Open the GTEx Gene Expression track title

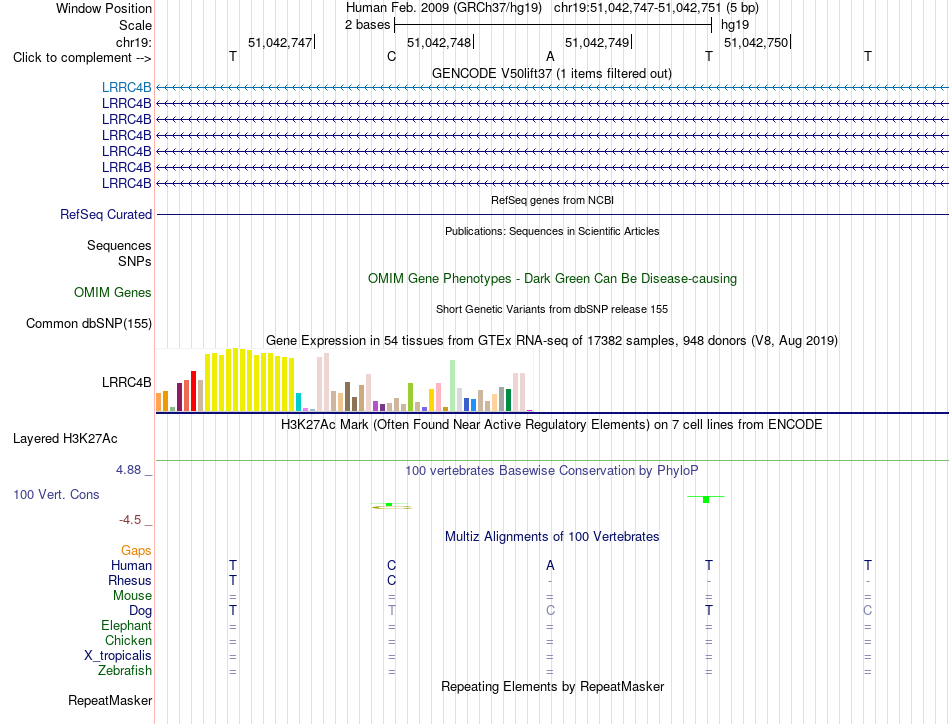click(552, 340)
